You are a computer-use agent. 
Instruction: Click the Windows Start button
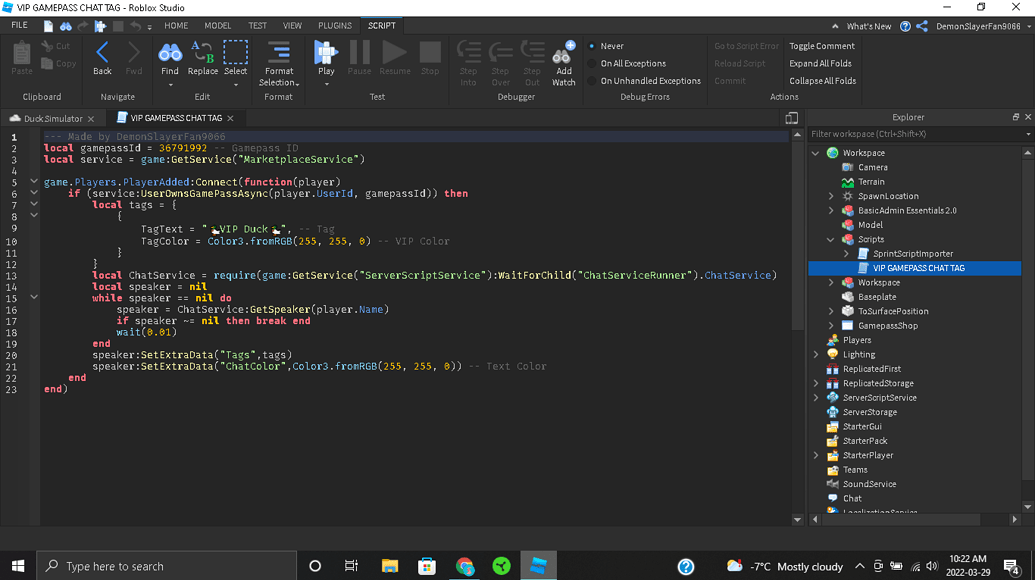point(18,566)
